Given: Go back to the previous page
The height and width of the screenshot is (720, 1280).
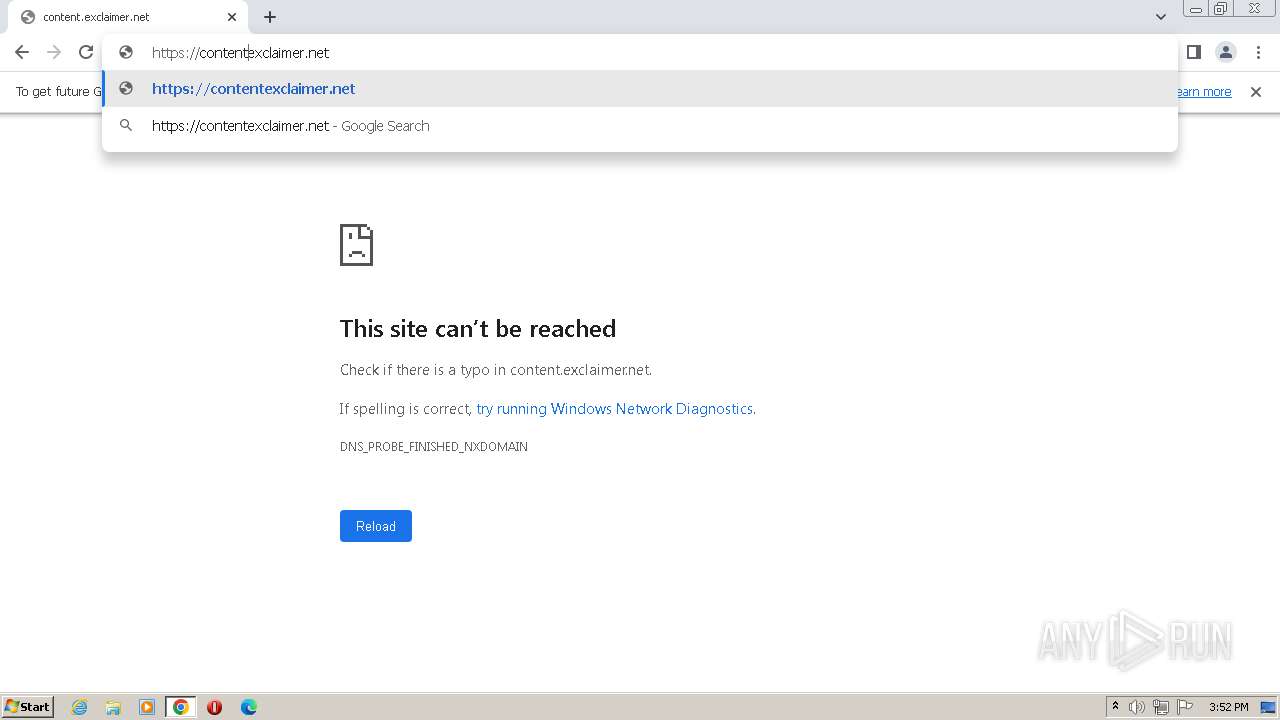Looking at the screenshot, I should [22, 52].
